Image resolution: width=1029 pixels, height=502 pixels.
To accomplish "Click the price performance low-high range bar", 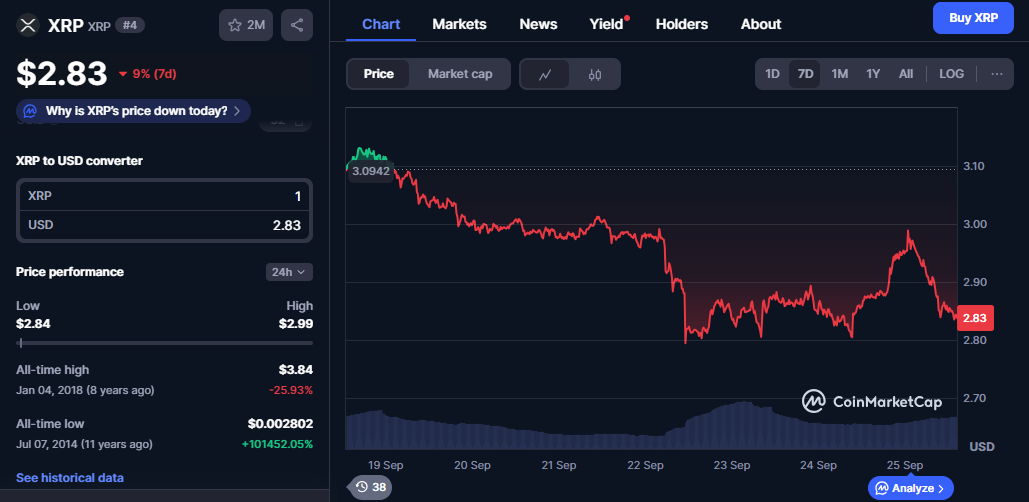I will tap(164, 343).
